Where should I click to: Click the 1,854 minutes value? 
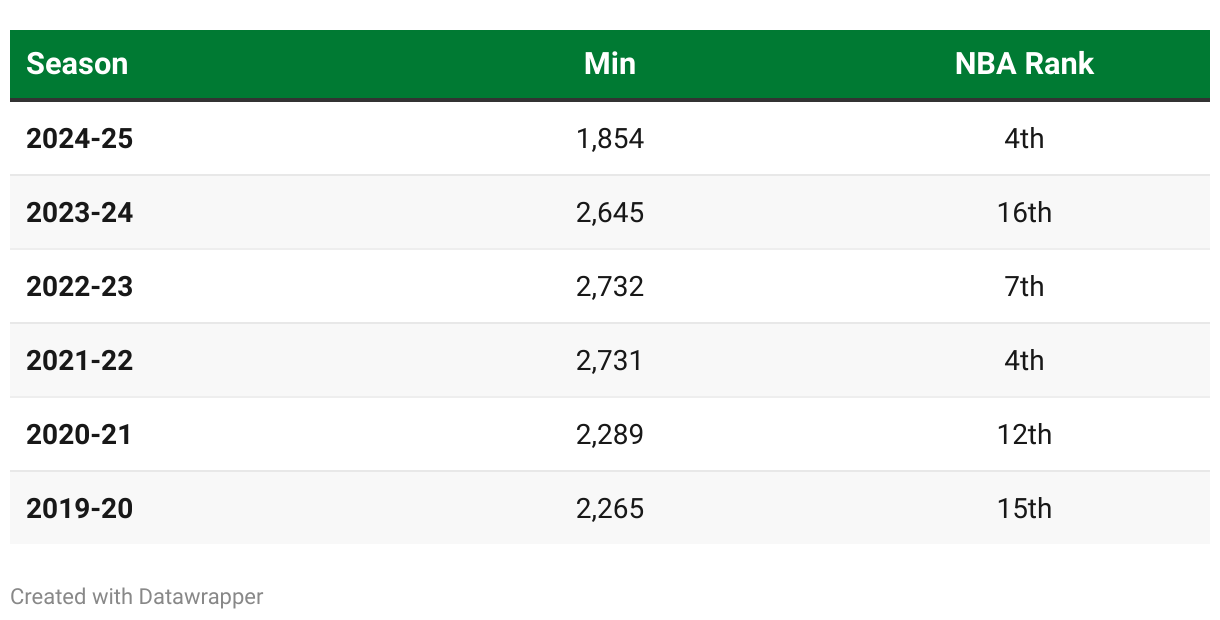pyautogui.click(x=610, y=139)
